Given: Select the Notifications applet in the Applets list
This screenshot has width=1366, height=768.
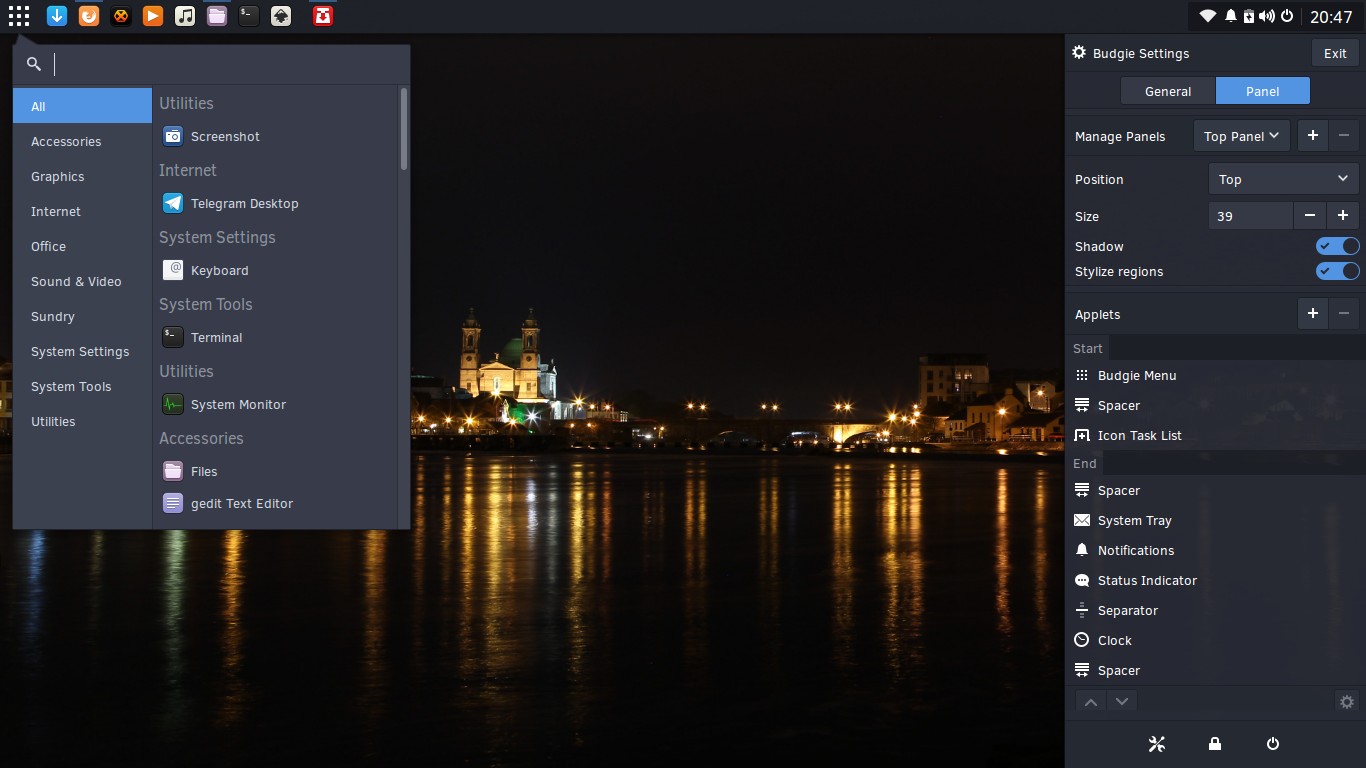Looking at the screenshot, I should [1136, 550].
